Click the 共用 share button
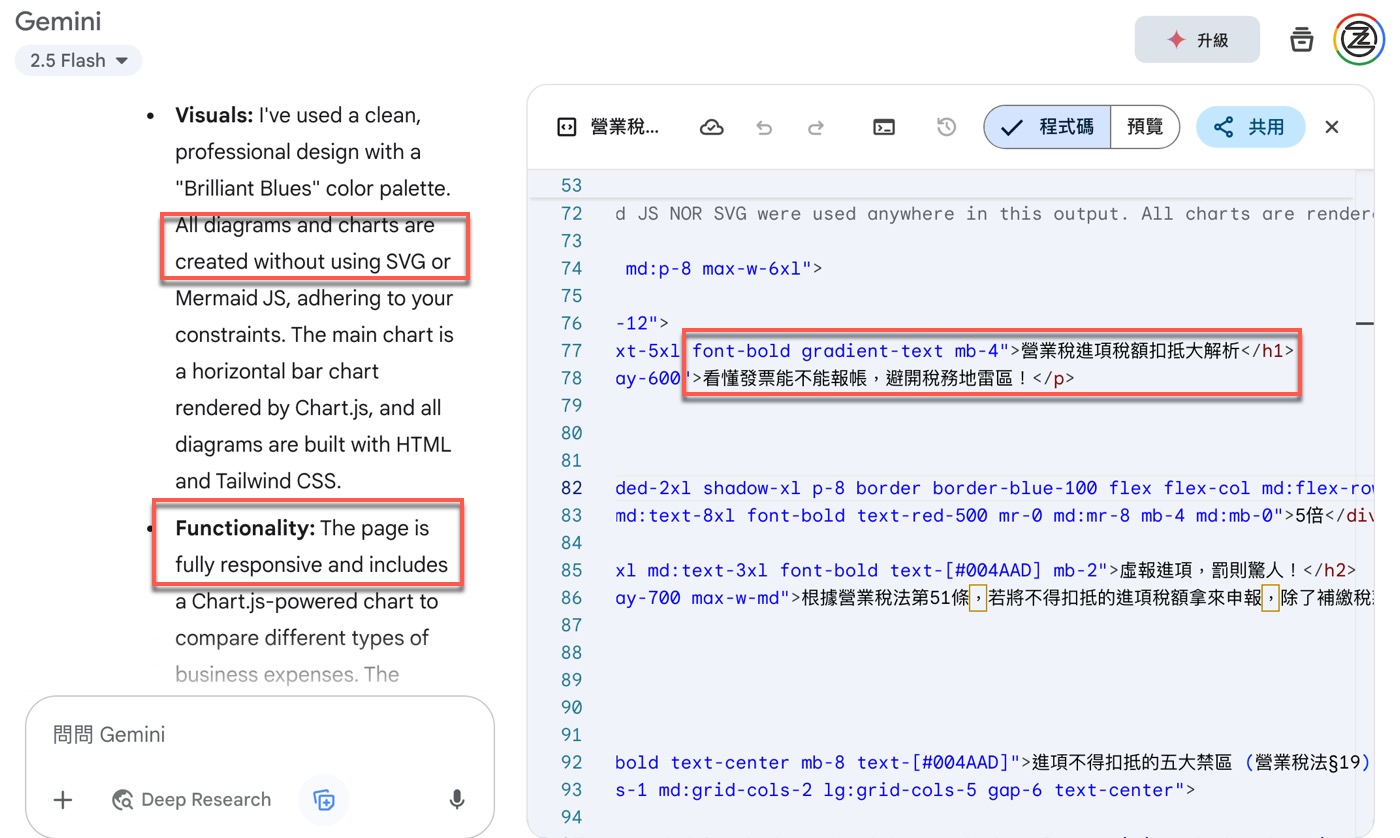The width and height of the screenshot is (1400, 838). 1250,127
